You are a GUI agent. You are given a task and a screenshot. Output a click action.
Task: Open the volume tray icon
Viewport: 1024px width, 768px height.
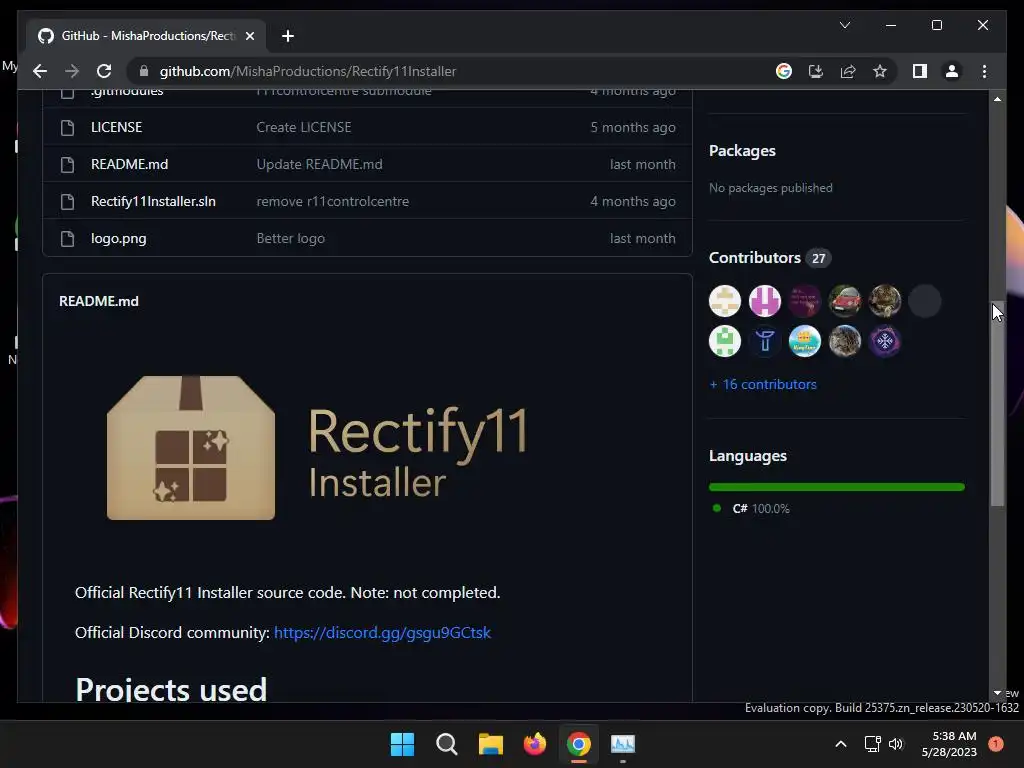[896, 744]
